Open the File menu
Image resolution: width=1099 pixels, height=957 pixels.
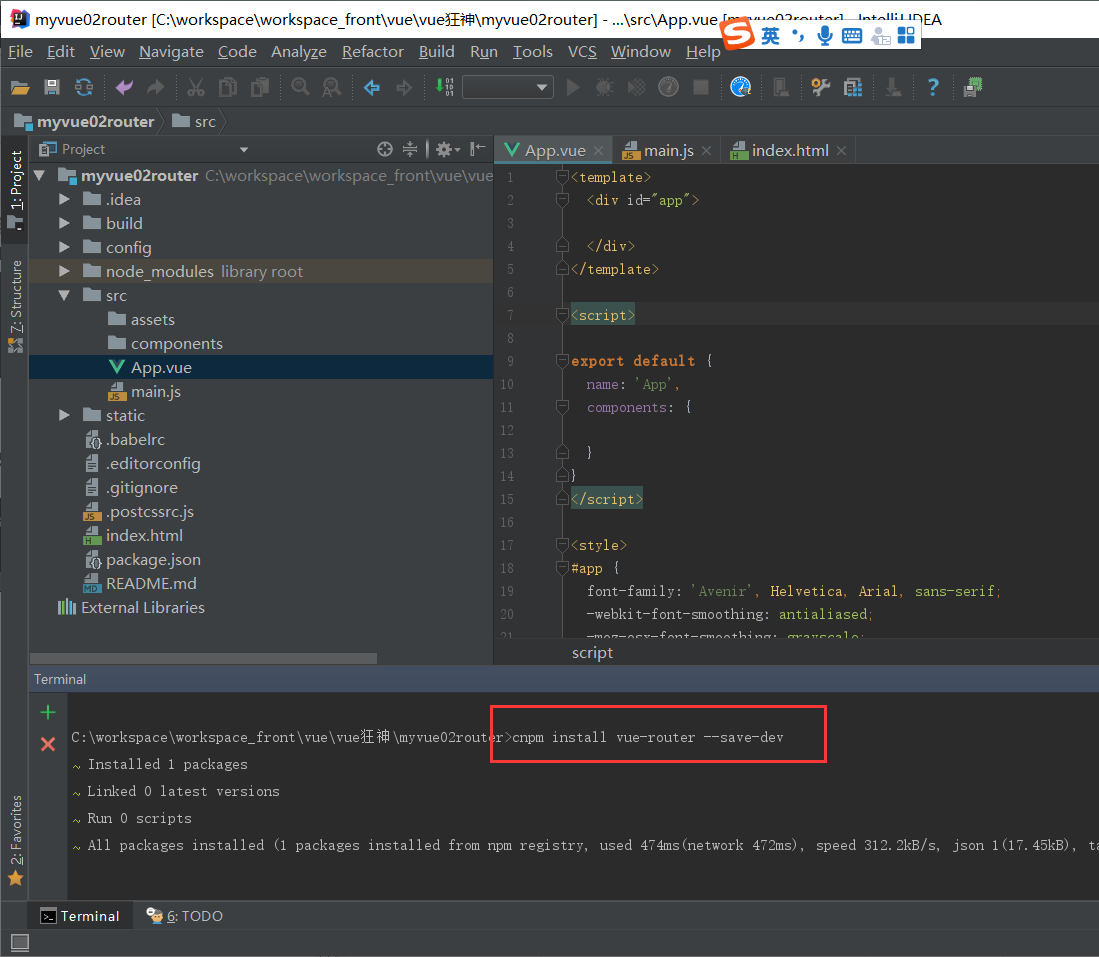(20, 52)
